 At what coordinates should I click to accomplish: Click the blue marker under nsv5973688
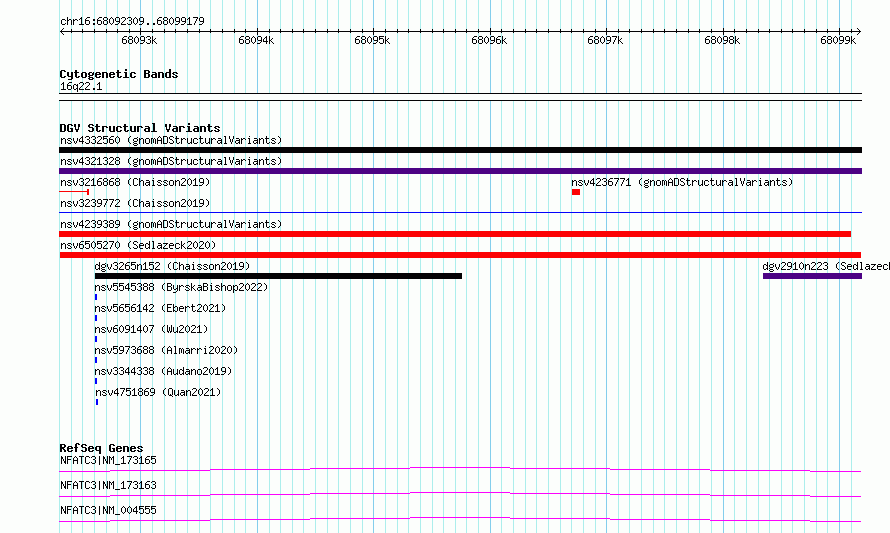click(96, 360)
